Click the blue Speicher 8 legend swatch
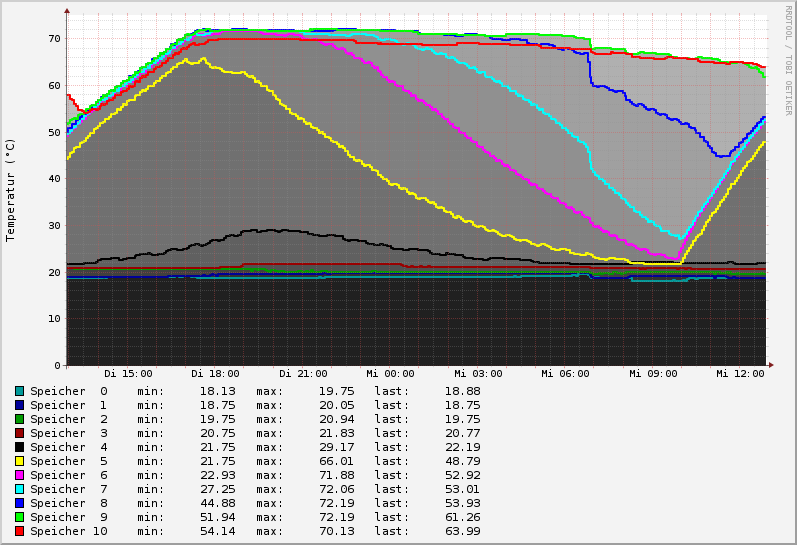The height and width of the screenshot is (545, 797). tap(19, 503)
